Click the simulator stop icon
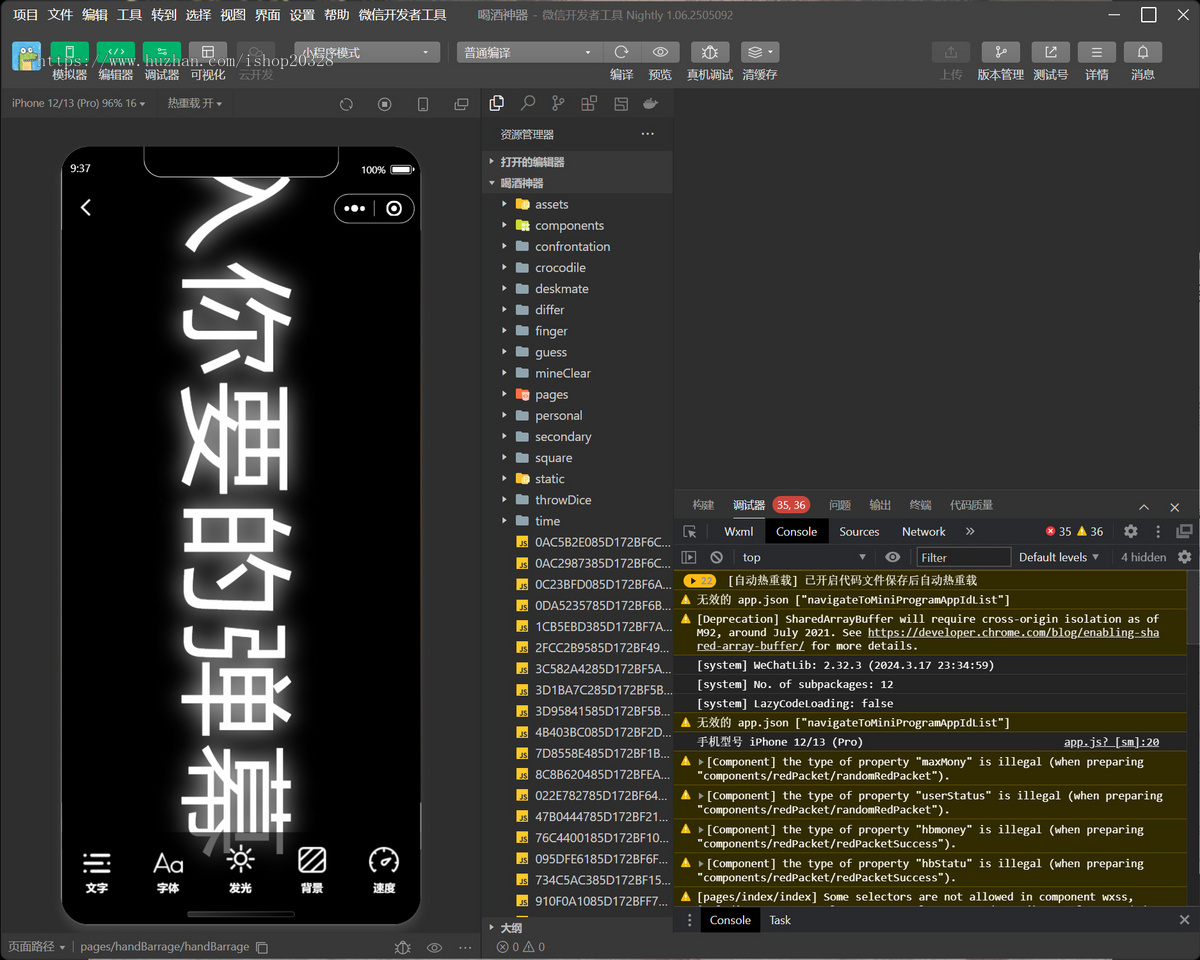Image resolution: width=1200 pixels, height=960 pixels. [x=384, y=104]
